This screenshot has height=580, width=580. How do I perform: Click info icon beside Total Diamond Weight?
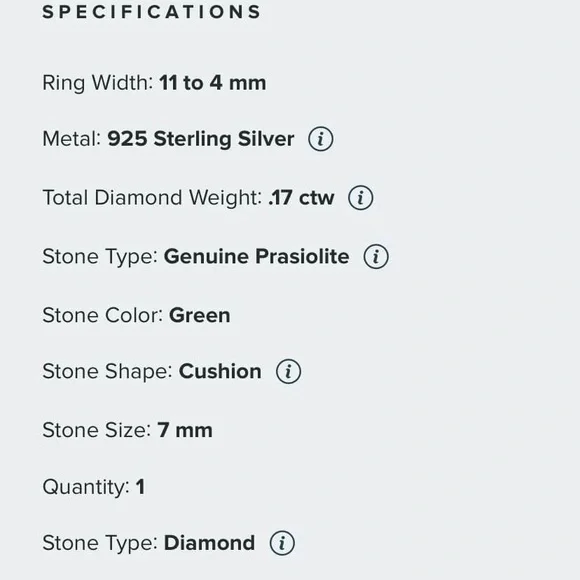coord(361,198)
